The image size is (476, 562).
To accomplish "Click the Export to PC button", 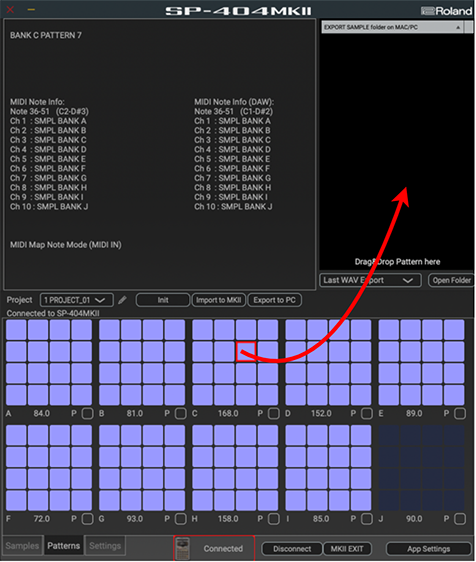I will coord(275,300).
